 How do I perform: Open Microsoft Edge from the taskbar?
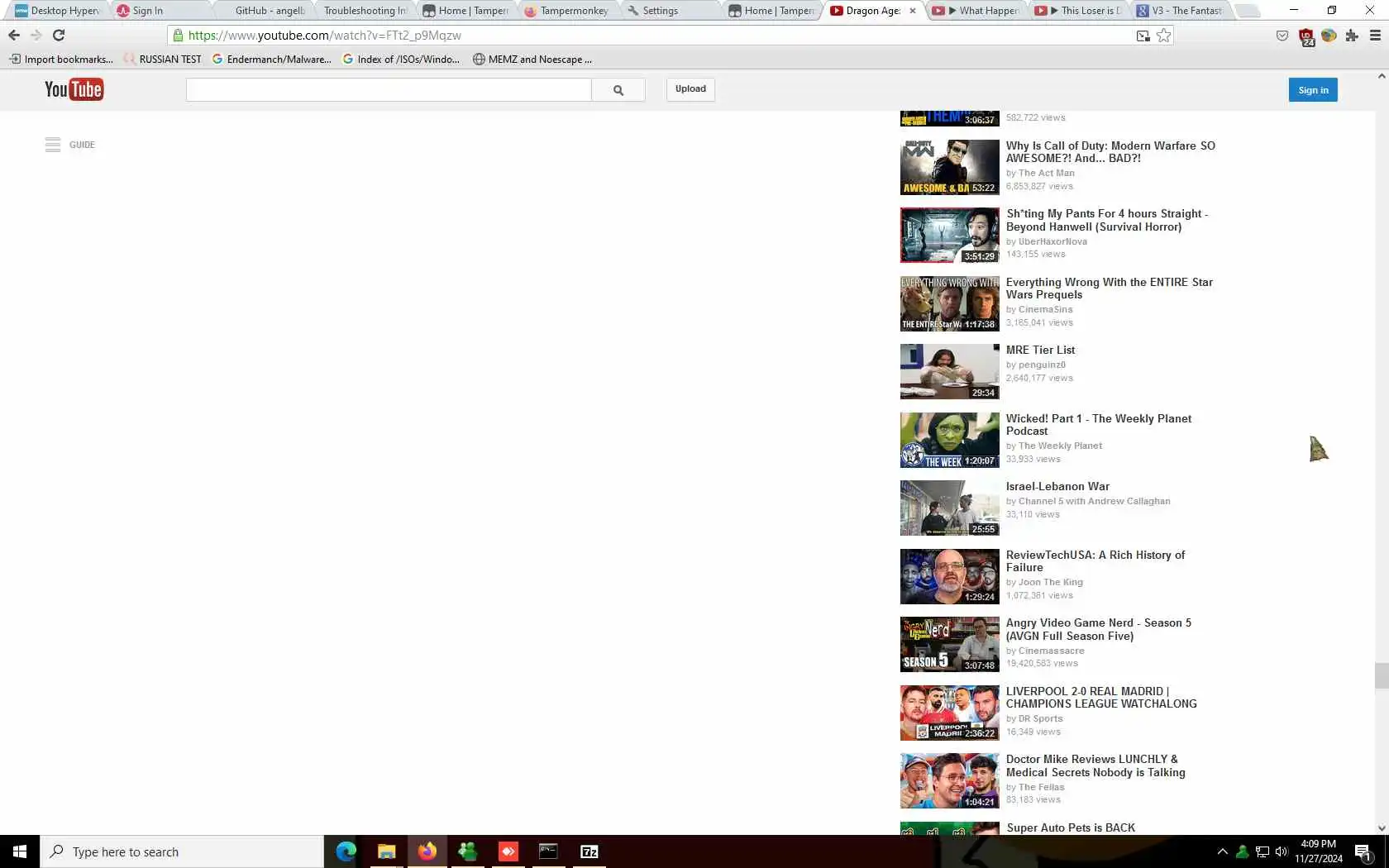[346, 851]
